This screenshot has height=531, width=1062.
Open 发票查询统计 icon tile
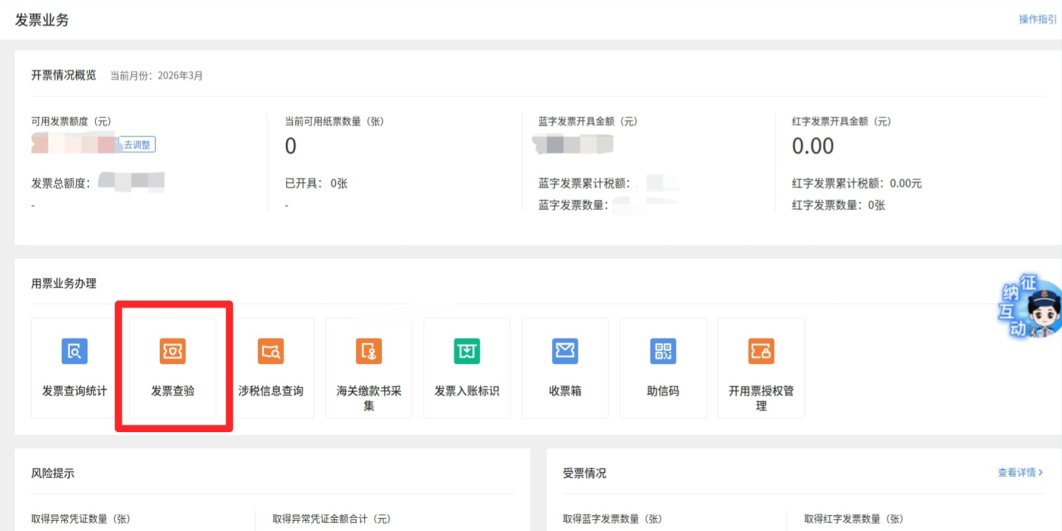(75, 351)
